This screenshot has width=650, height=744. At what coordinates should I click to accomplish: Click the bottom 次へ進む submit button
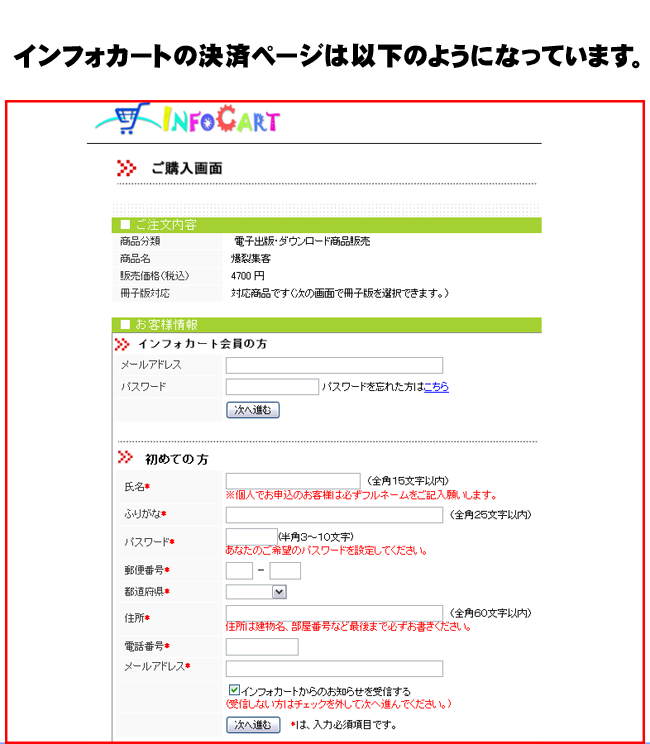point(253,725)
